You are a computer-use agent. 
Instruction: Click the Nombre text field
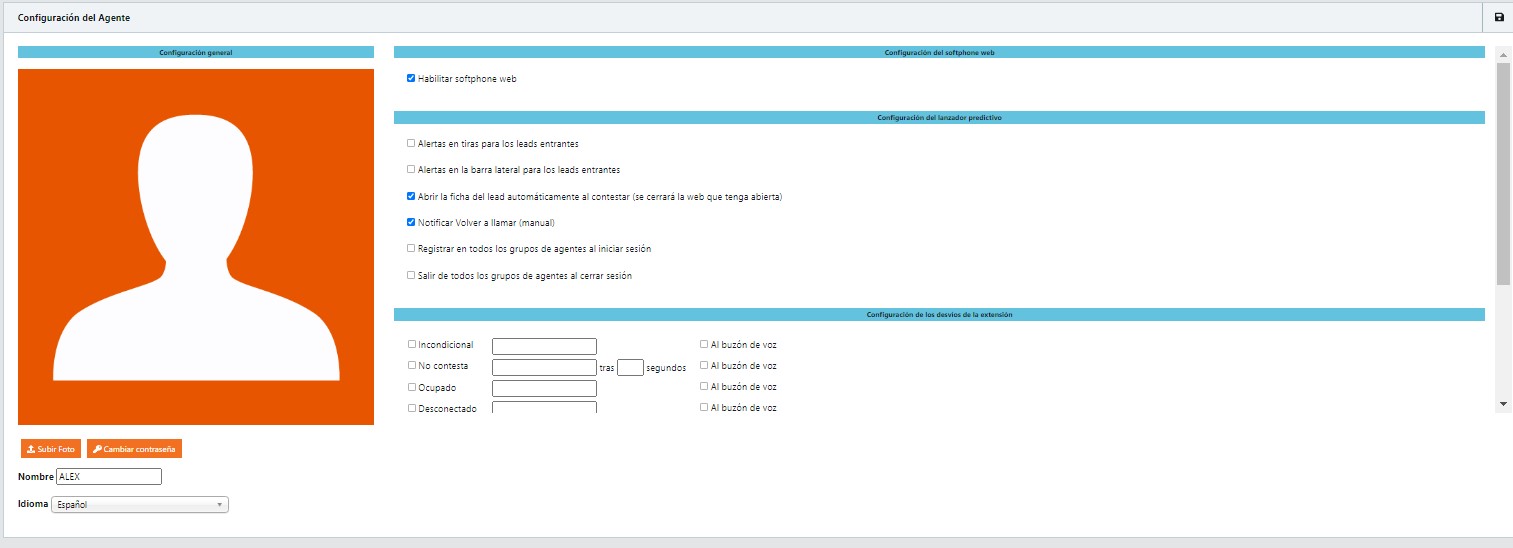tap(109, 477)
